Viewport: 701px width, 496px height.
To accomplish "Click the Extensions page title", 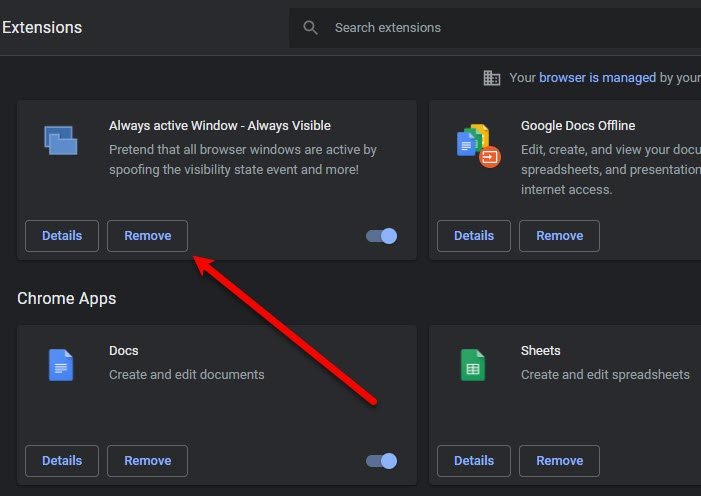I will [x=42, y=28].
